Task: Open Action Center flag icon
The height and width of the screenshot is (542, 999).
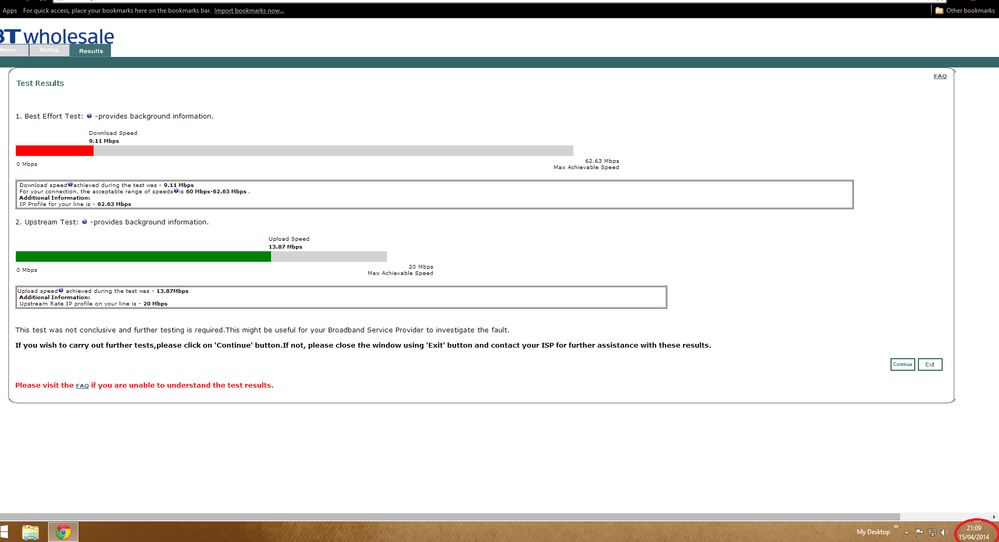Action: coord(919,532)
